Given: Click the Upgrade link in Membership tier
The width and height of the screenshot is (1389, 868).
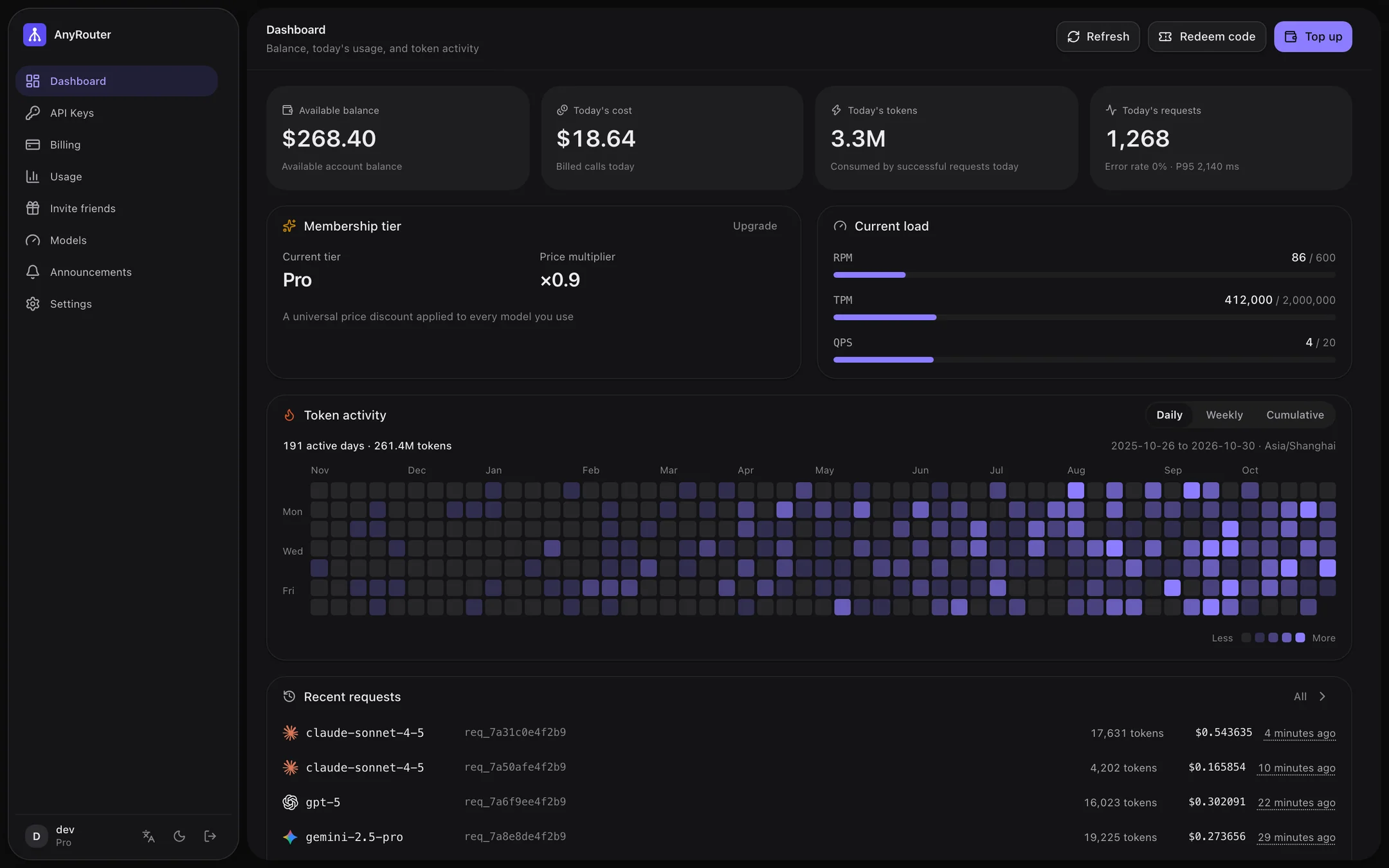Looking at the screenshot, I should [755, 226].
